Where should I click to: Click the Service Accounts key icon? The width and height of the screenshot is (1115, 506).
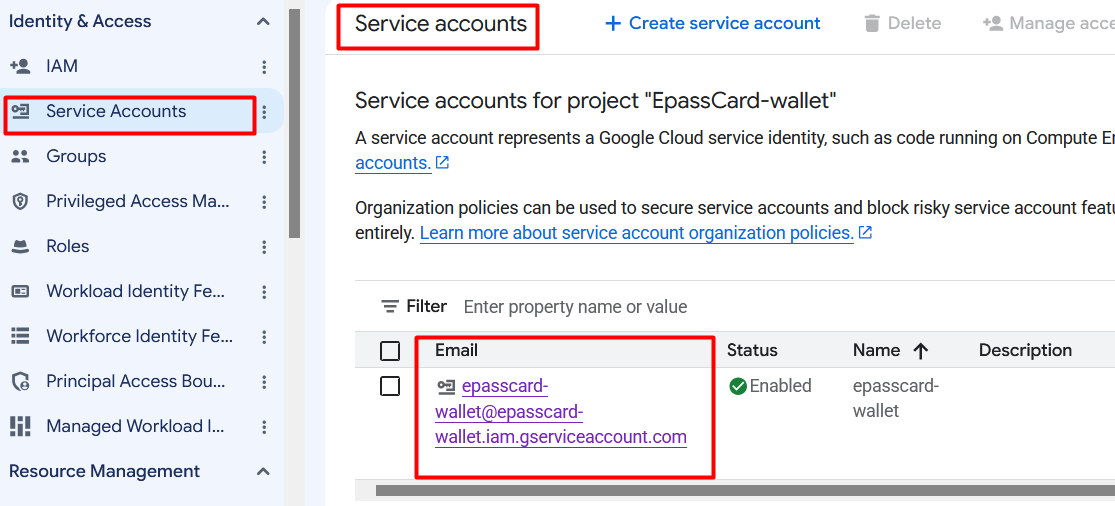(21, 112)
